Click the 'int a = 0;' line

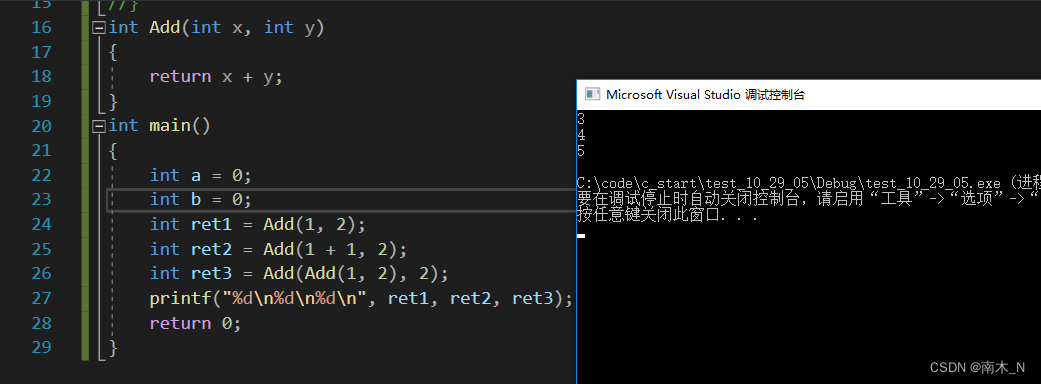200,176
